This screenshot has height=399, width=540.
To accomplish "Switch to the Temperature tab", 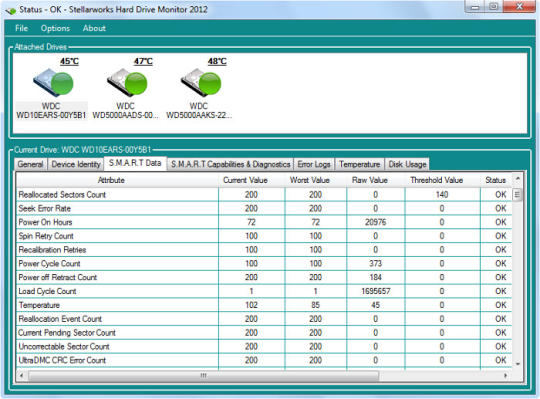I will [x=360, y=164].
